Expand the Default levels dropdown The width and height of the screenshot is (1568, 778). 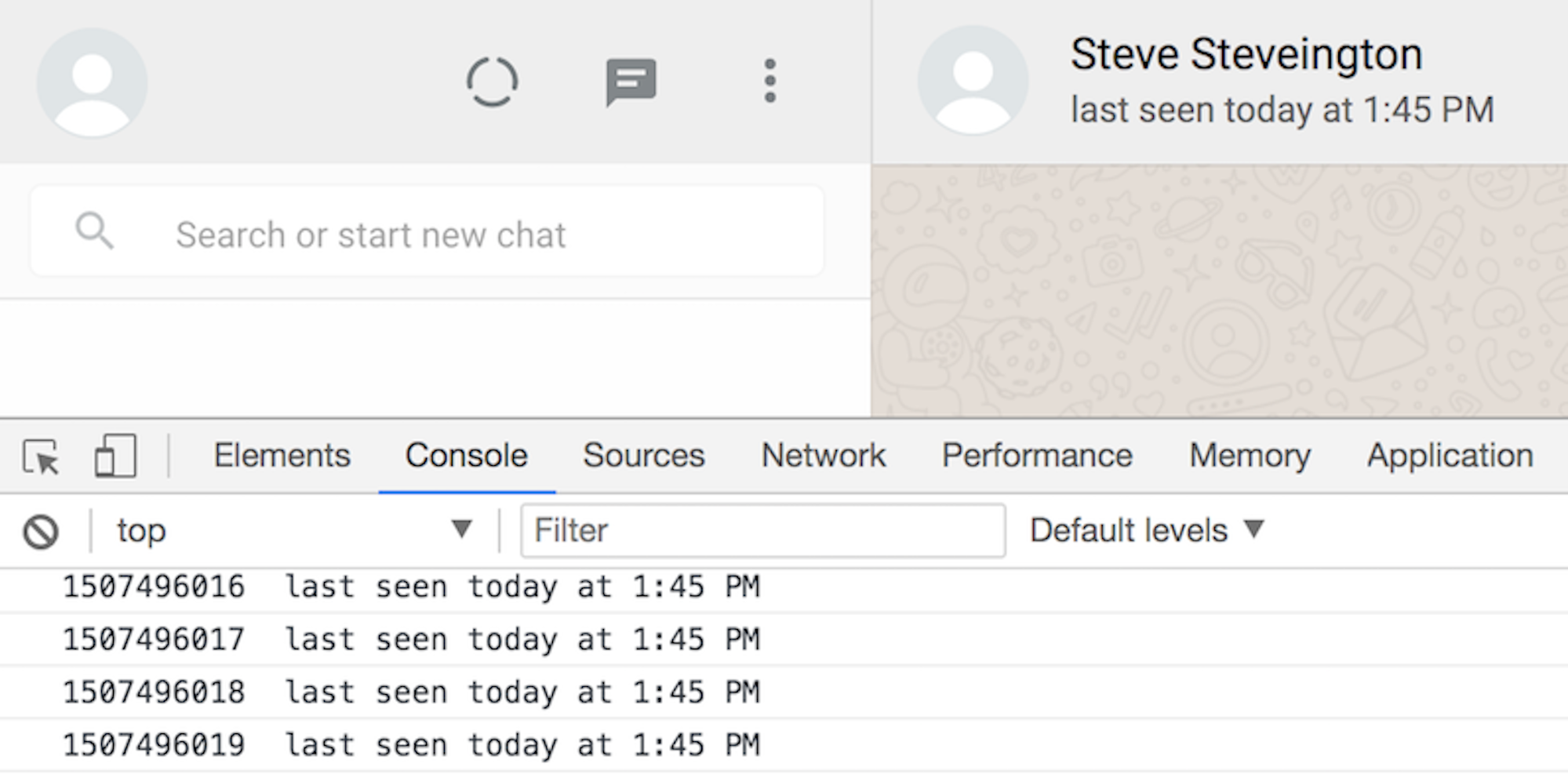click(x=1147, y=530)
